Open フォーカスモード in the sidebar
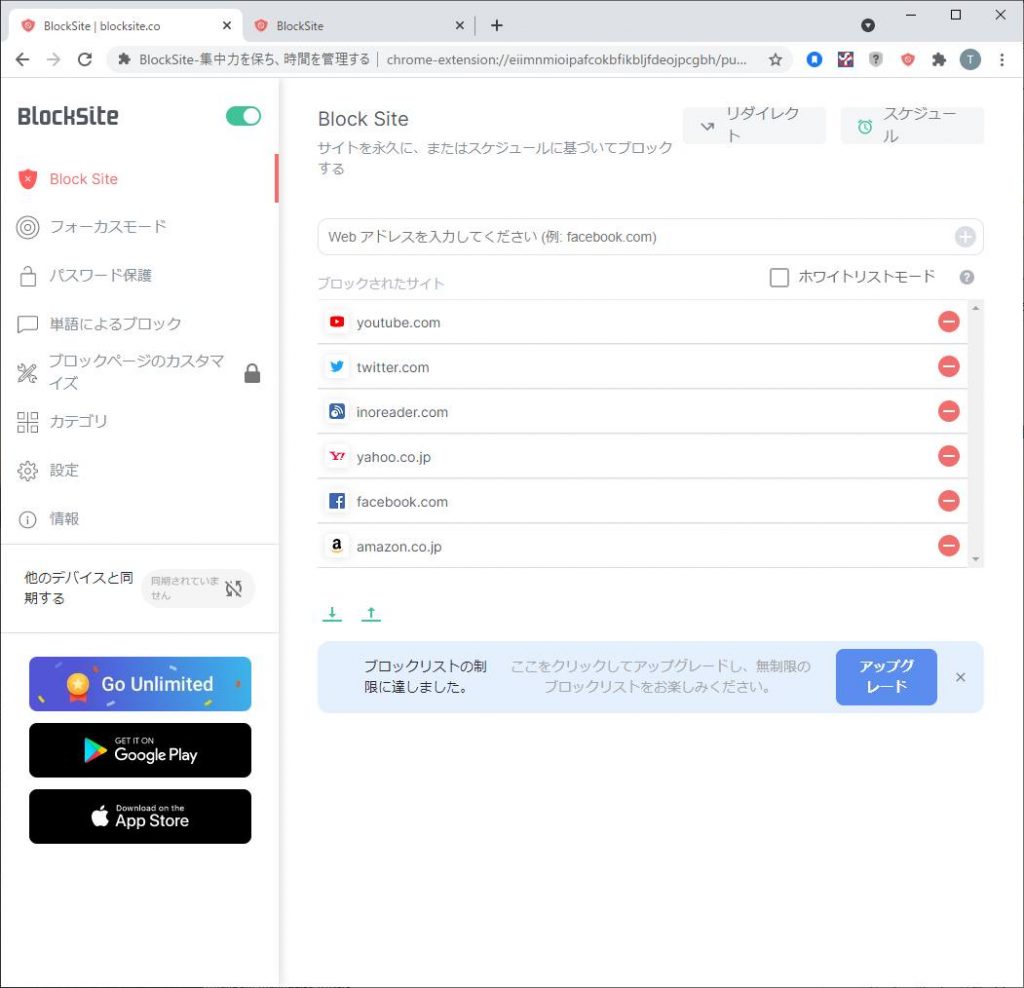 click(x=108, y=227)
